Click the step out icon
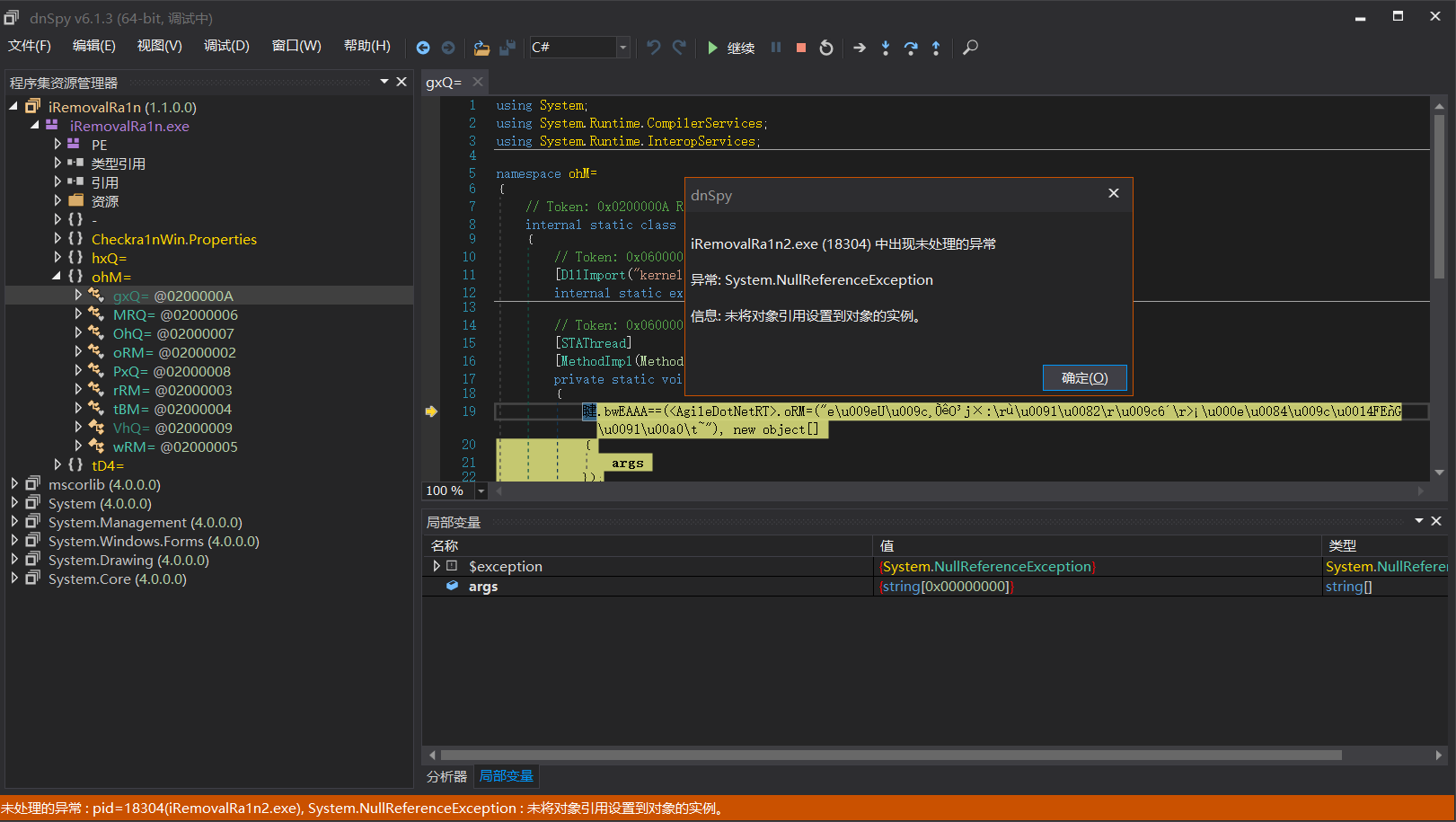Screen dimensions: 1456x822 point(936,48)
